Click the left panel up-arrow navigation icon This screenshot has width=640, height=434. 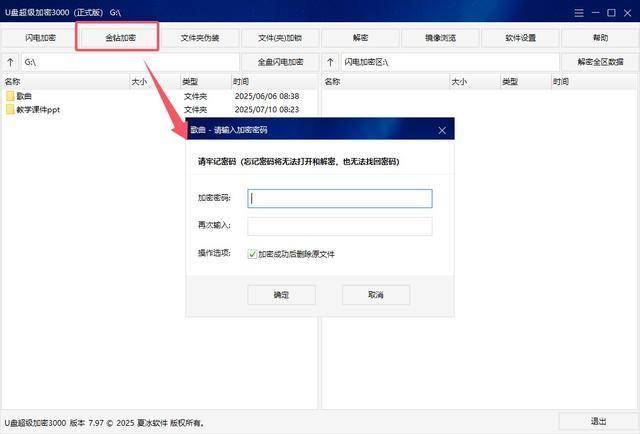click(11, 62)
